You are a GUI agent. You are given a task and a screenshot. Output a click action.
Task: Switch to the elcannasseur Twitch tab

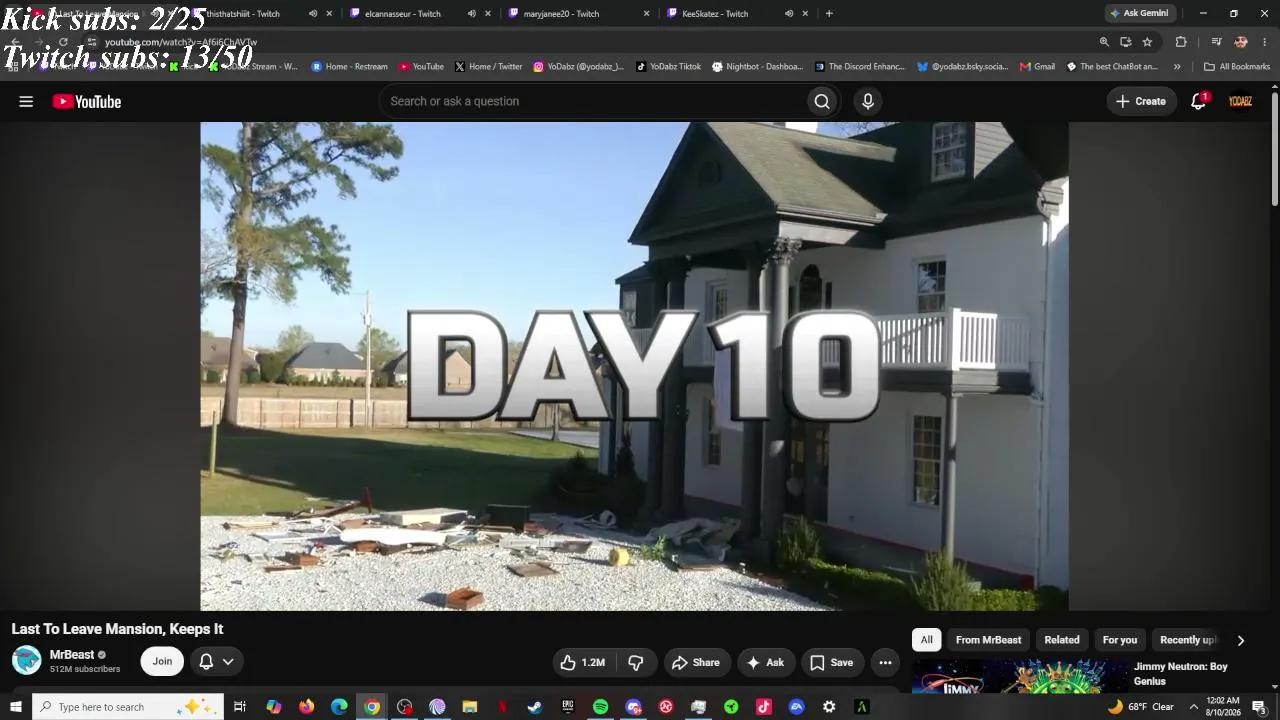[x=403, y=13]
